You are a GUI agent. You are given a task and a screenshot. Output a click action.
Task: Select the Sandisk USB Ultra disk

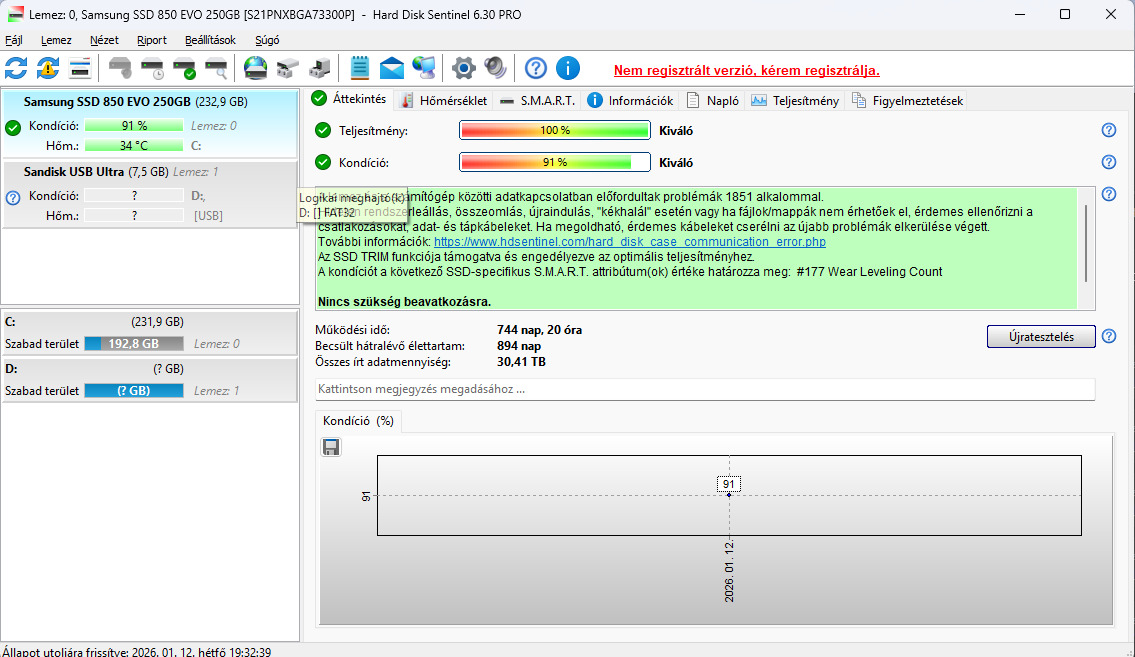point(149,194)
